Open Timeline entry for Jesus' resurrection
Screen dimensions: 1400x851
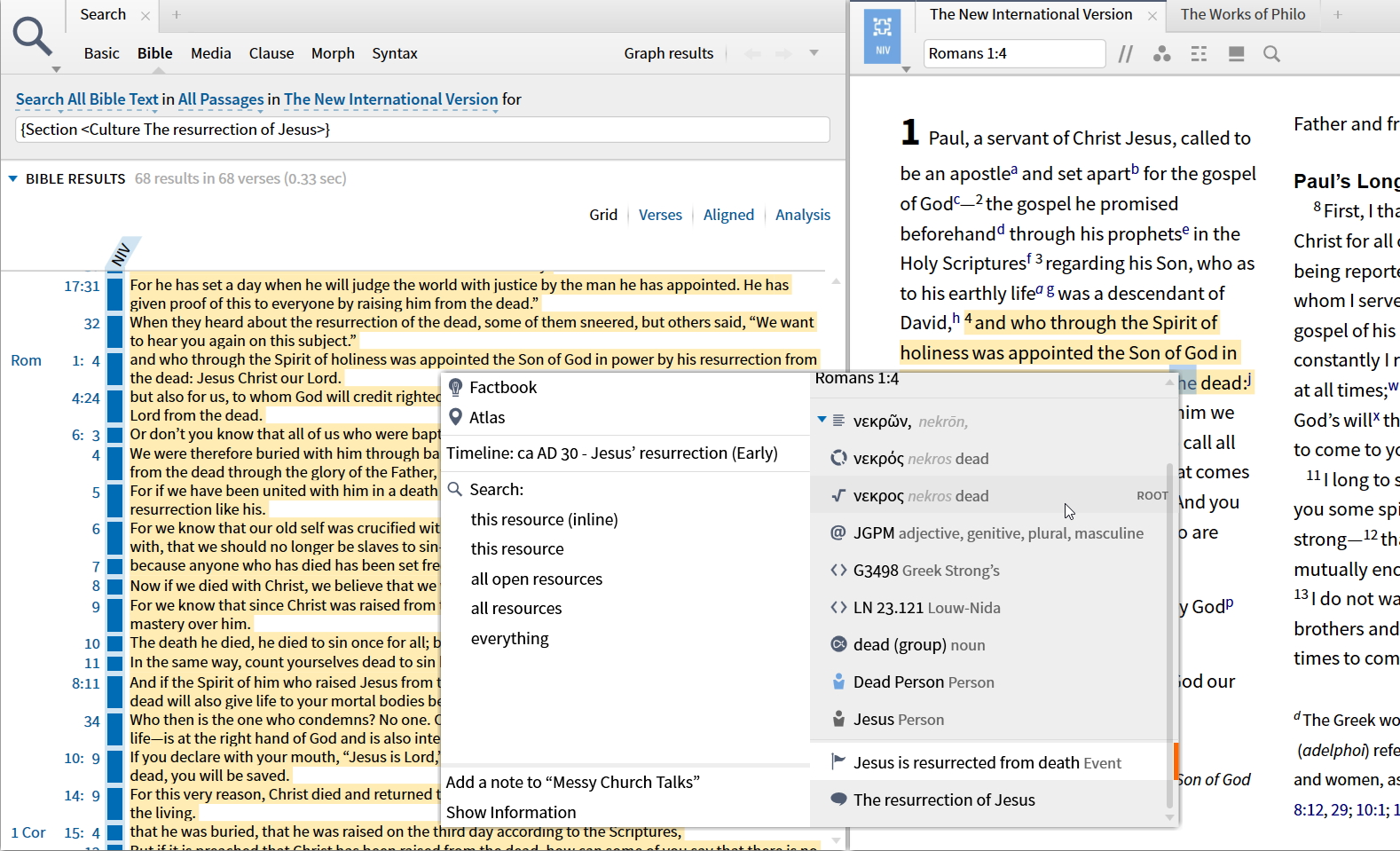click(612, 453)
